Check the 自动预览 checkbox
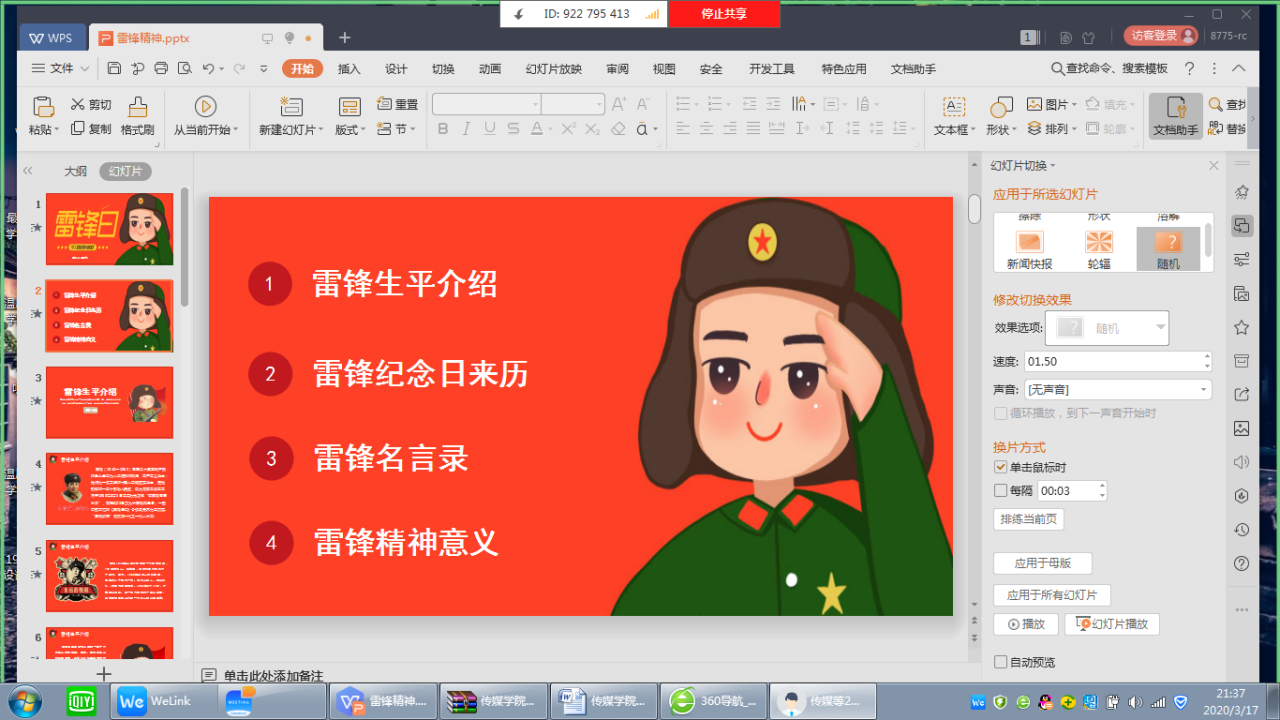Screen dimensions: 1280x720 coord(1001,662)
